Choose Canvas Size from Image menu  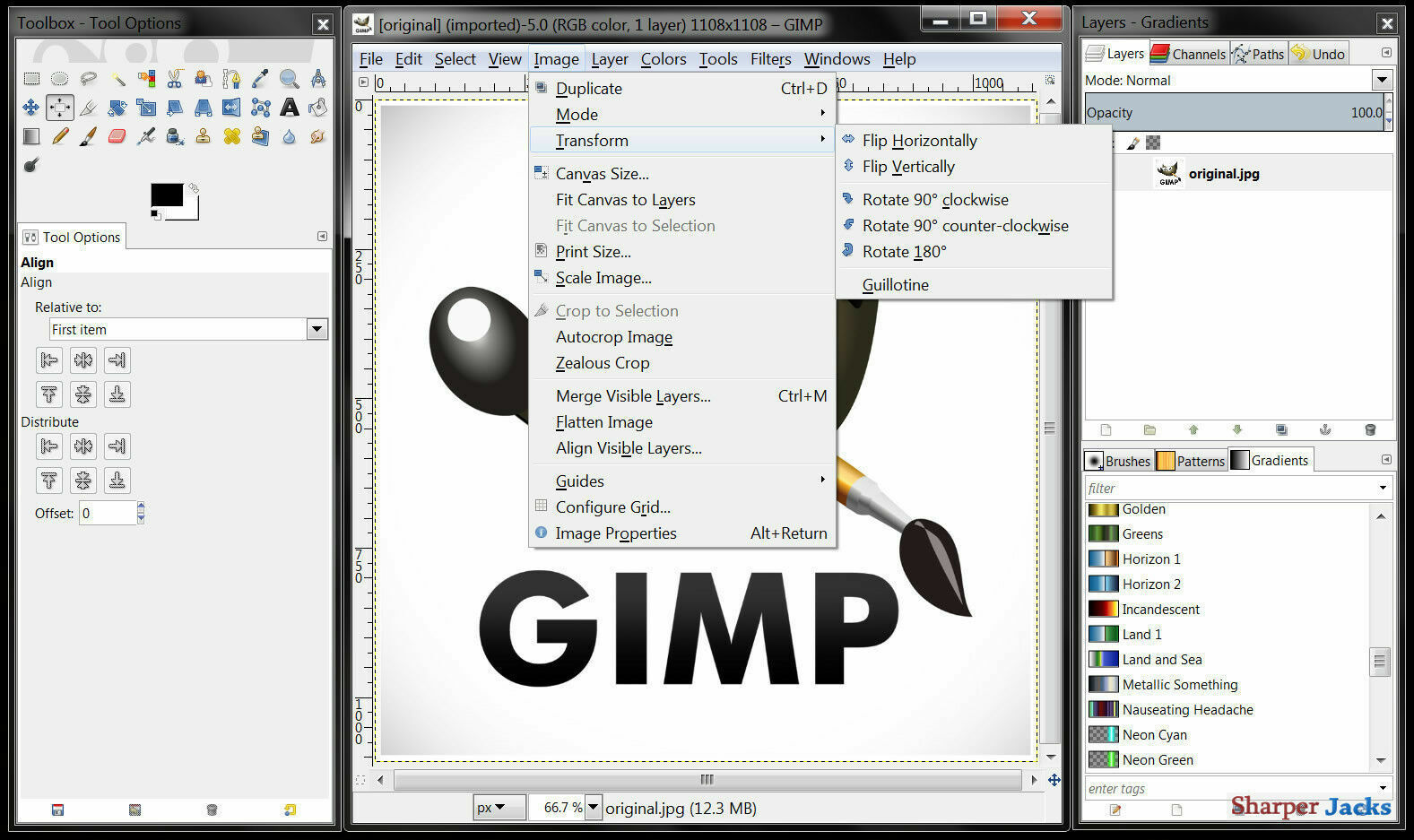pos(682,174)
